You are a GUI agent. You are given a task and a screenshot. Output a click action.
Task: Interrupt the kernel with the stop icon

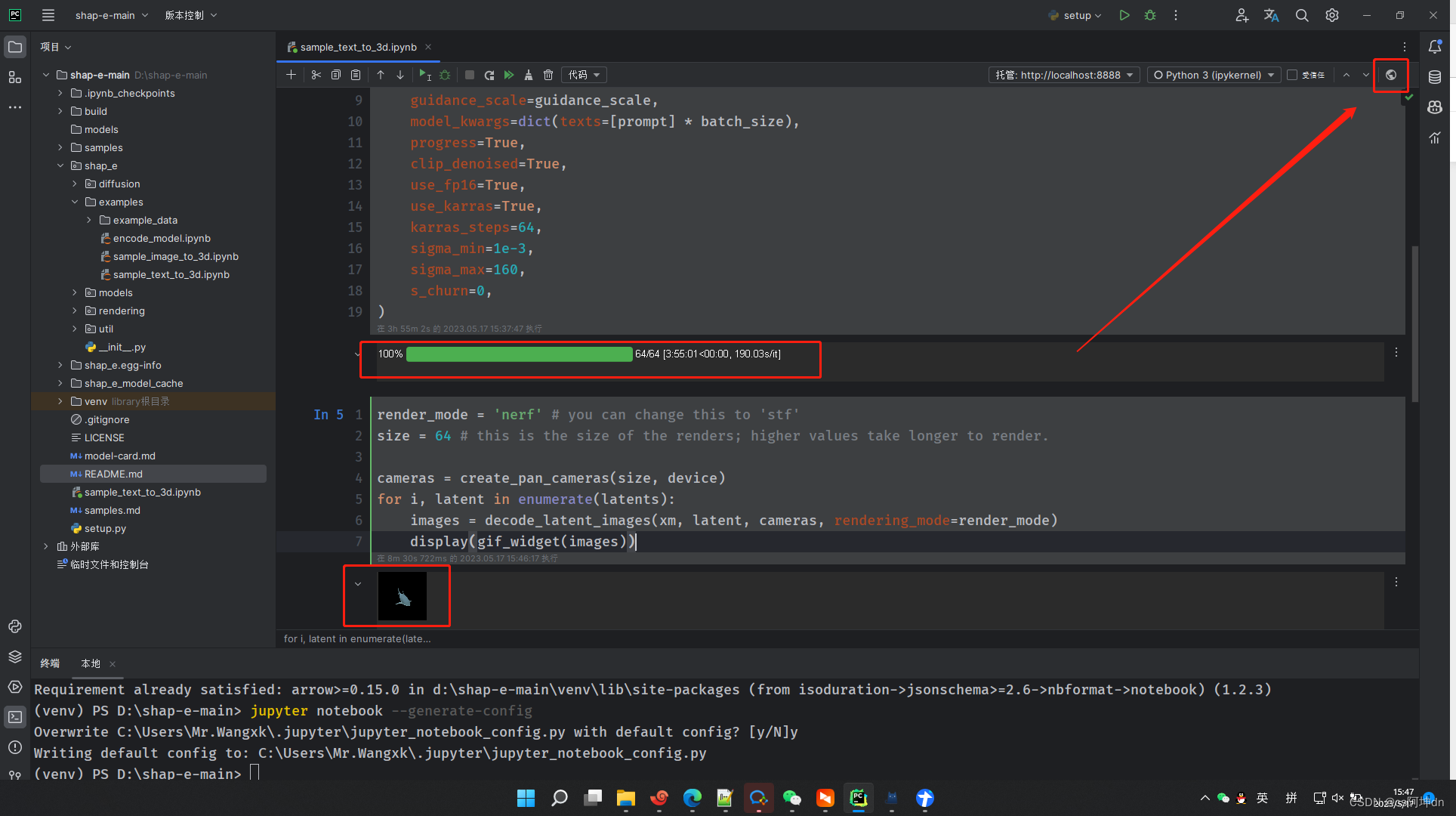pyautogui.click(x=470, y=75)
